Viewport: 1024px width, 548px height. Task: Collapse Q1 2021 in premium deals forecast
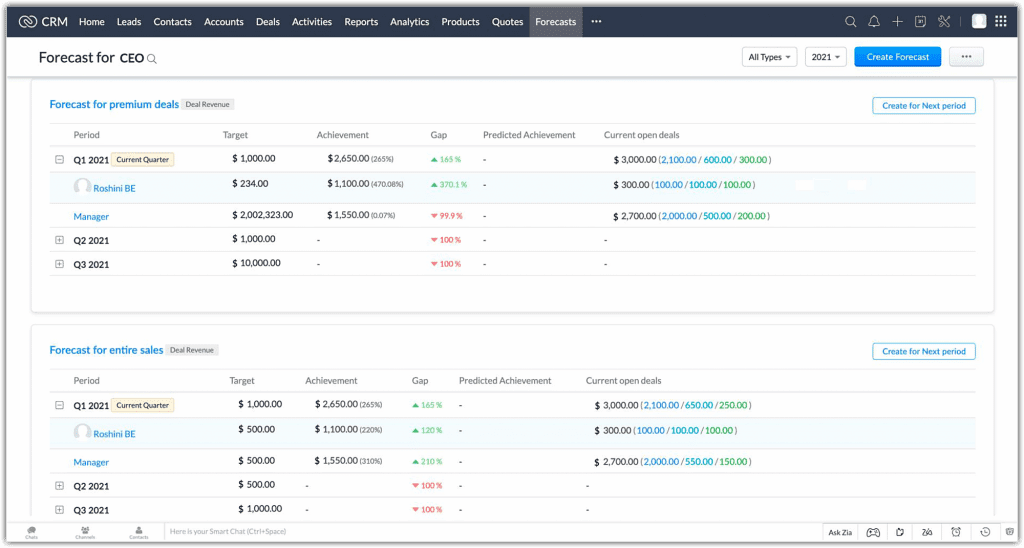(x=59, y=159)
